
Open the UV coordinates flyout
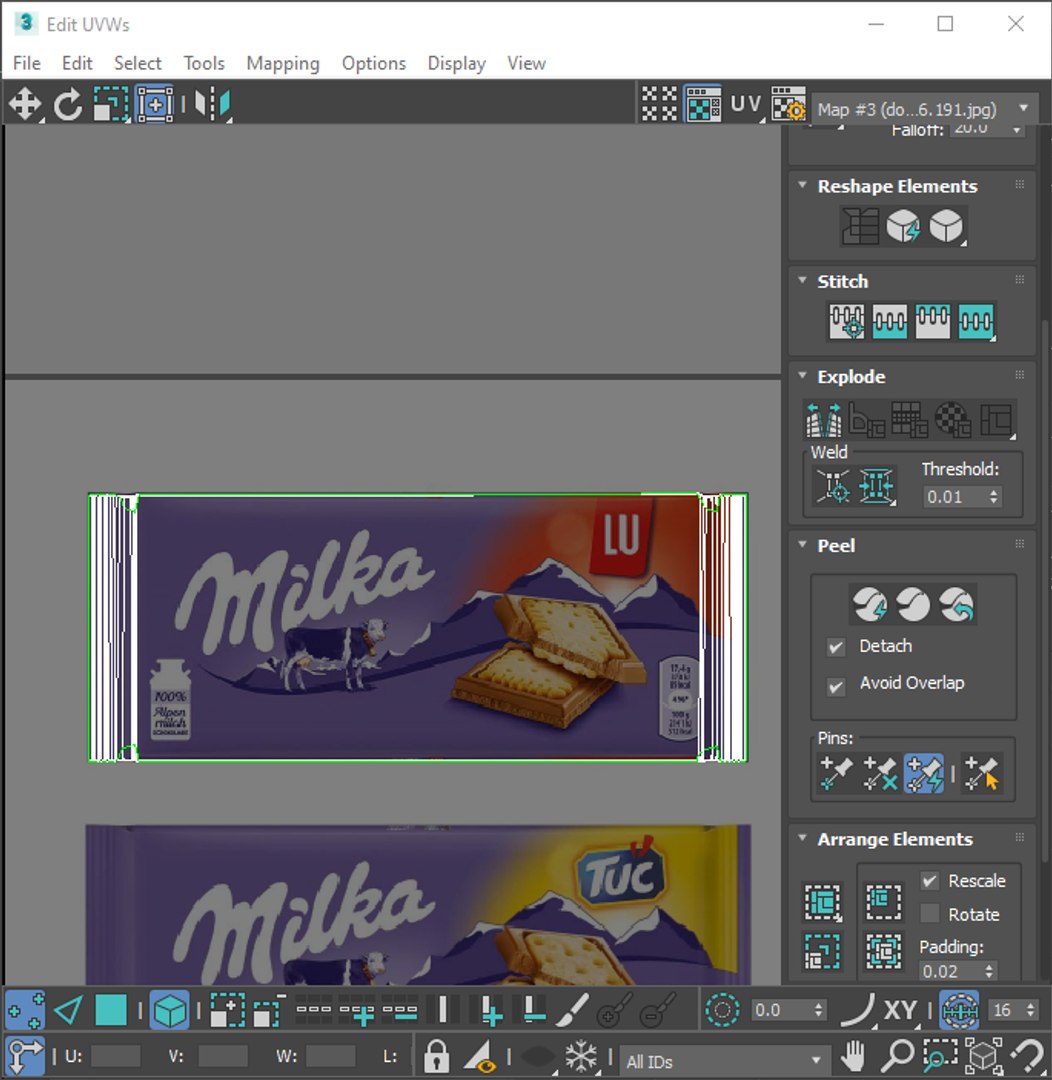tap(746, 104)
